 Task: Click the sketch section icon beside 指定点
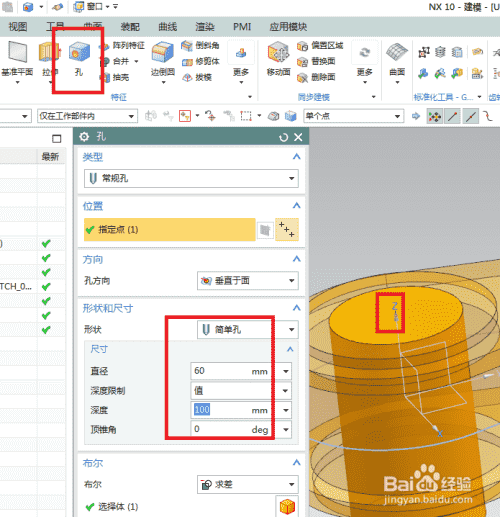265,230
